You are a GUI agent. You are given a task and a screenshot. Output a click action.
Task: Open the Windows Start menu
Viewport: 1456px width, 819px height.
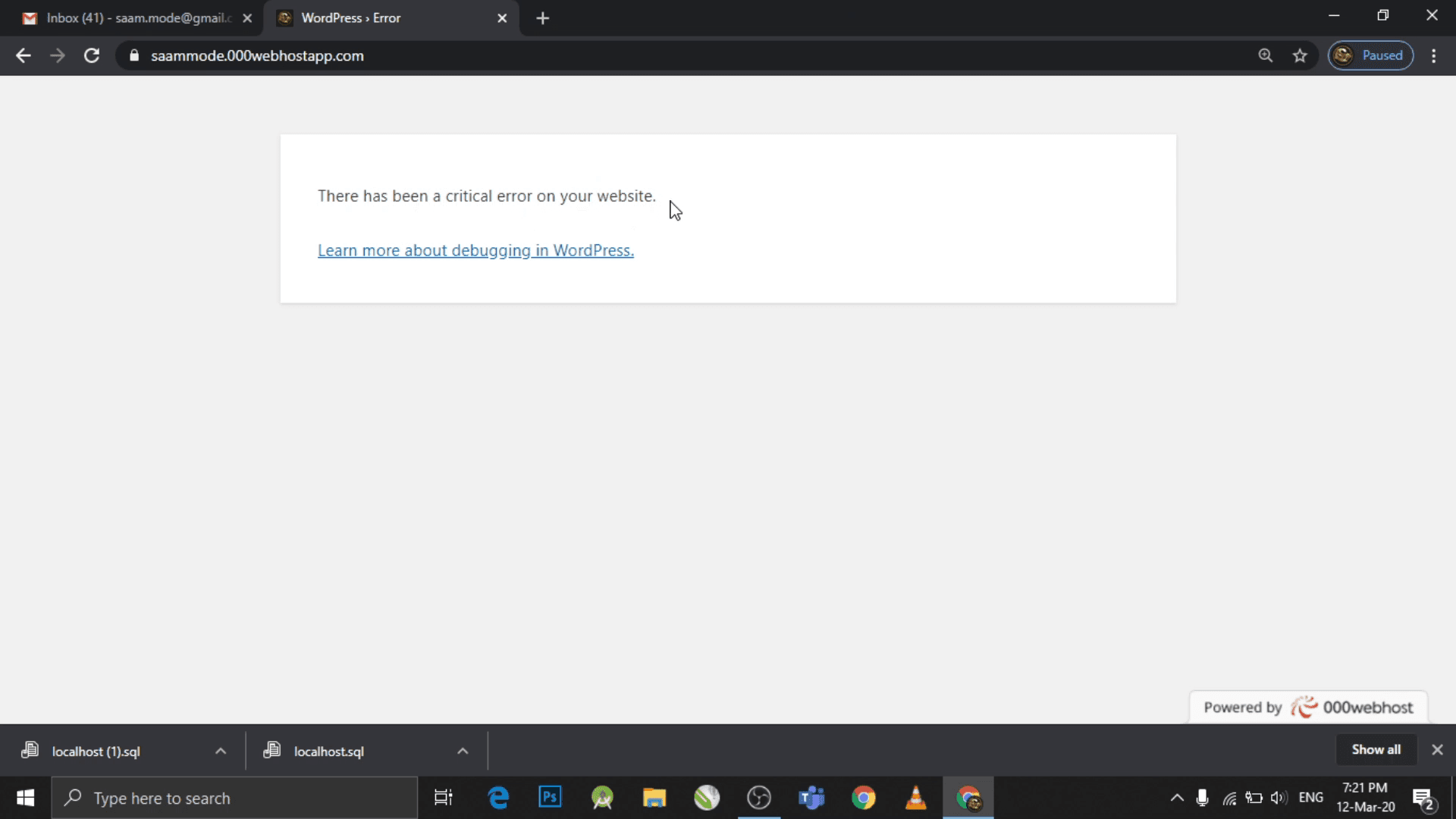[25, 798]
